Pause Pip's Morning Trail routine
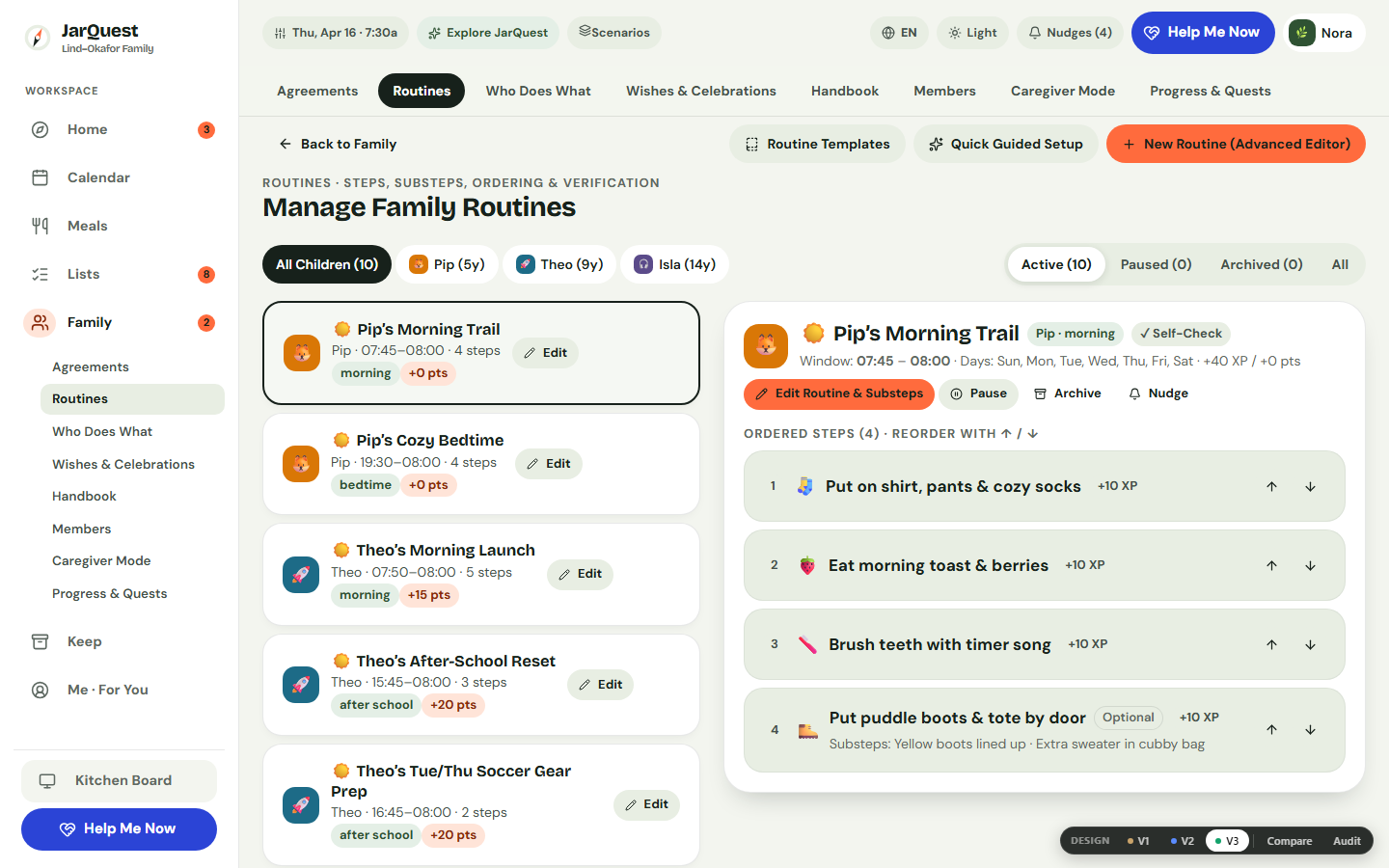This screenshot has width=1389, height=868. [x=978, y=393]
